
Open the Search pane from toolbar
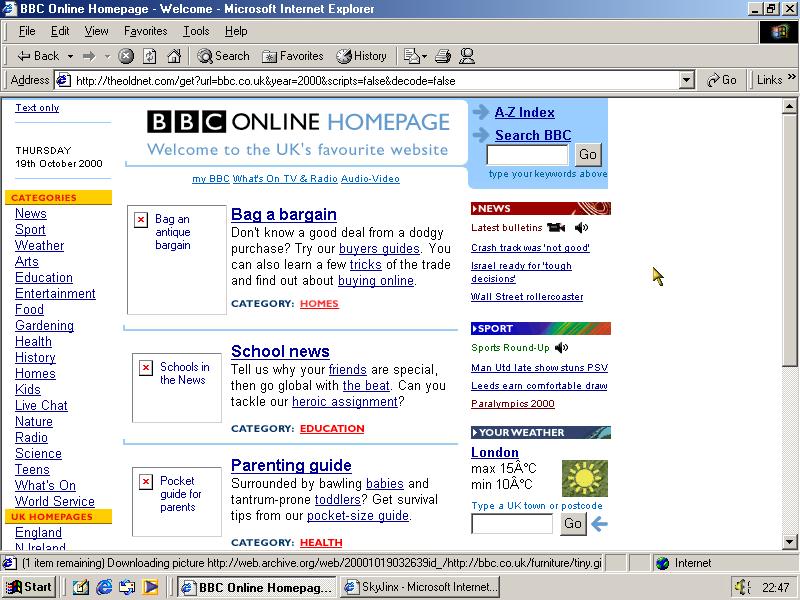[x=223, y=56]
